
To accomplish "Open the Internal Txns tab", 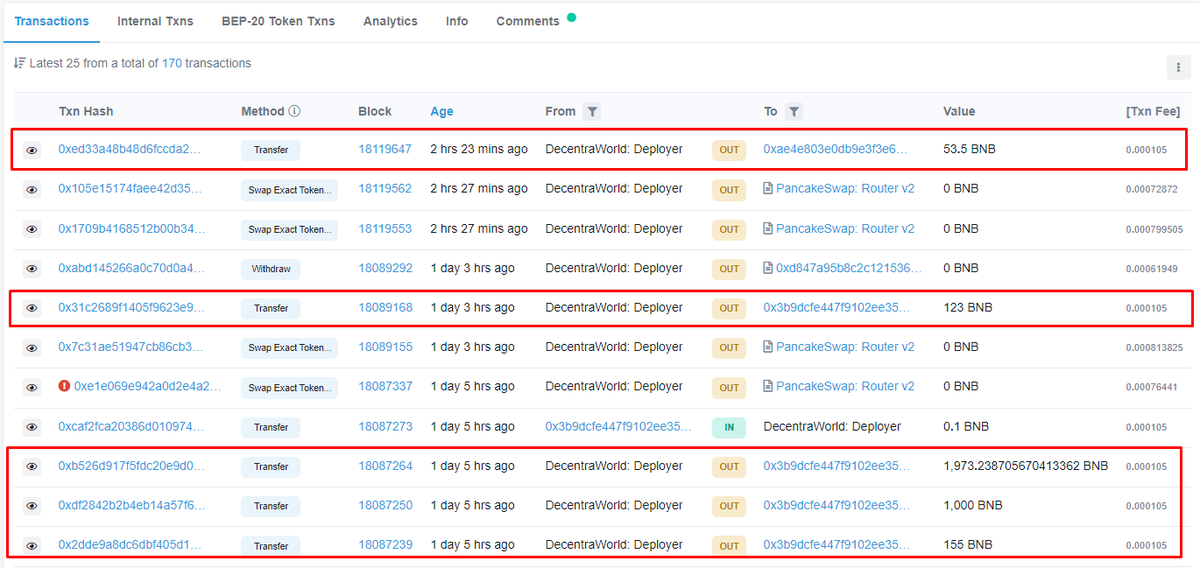I will pos(155,21).
